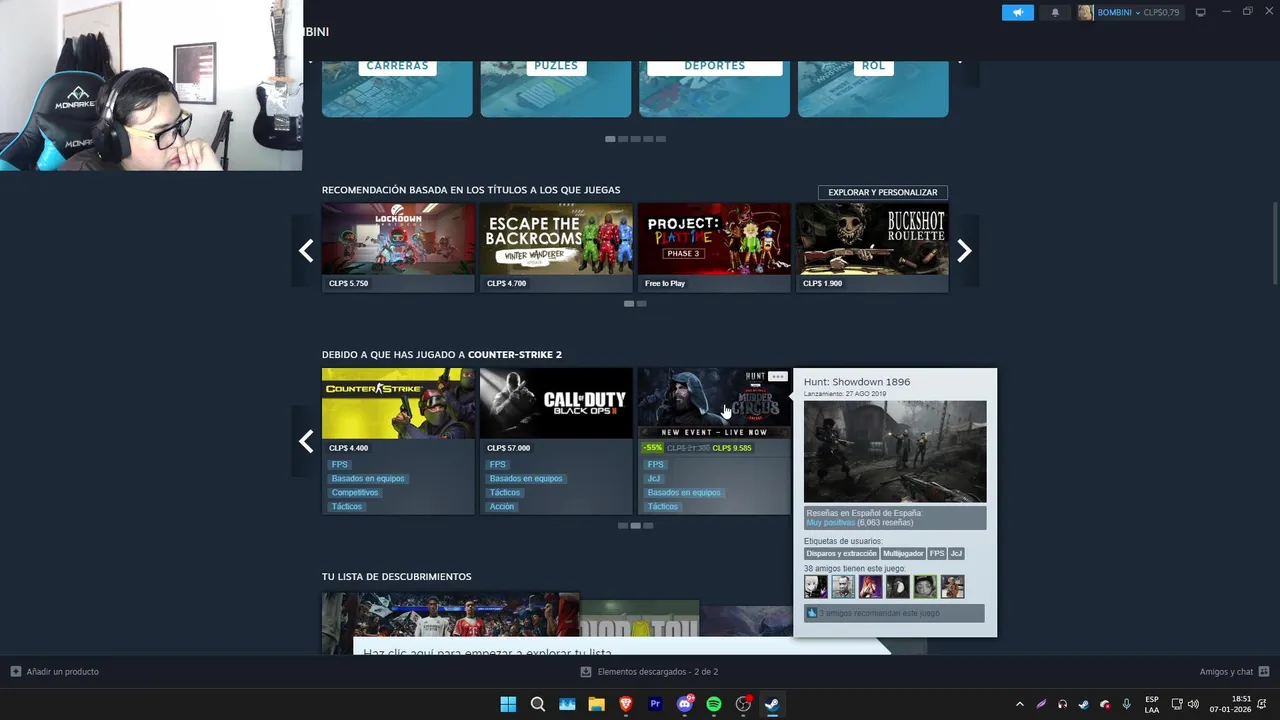Click the COUNTER-STRIKE 2 heading link
Viewport: 1280px width, 720px height.
click(515, 355)
